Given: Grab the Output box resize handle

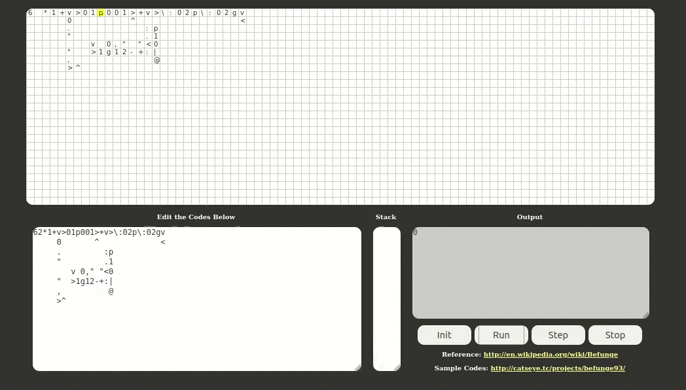Looking at the screenshot, I should 646,315.
